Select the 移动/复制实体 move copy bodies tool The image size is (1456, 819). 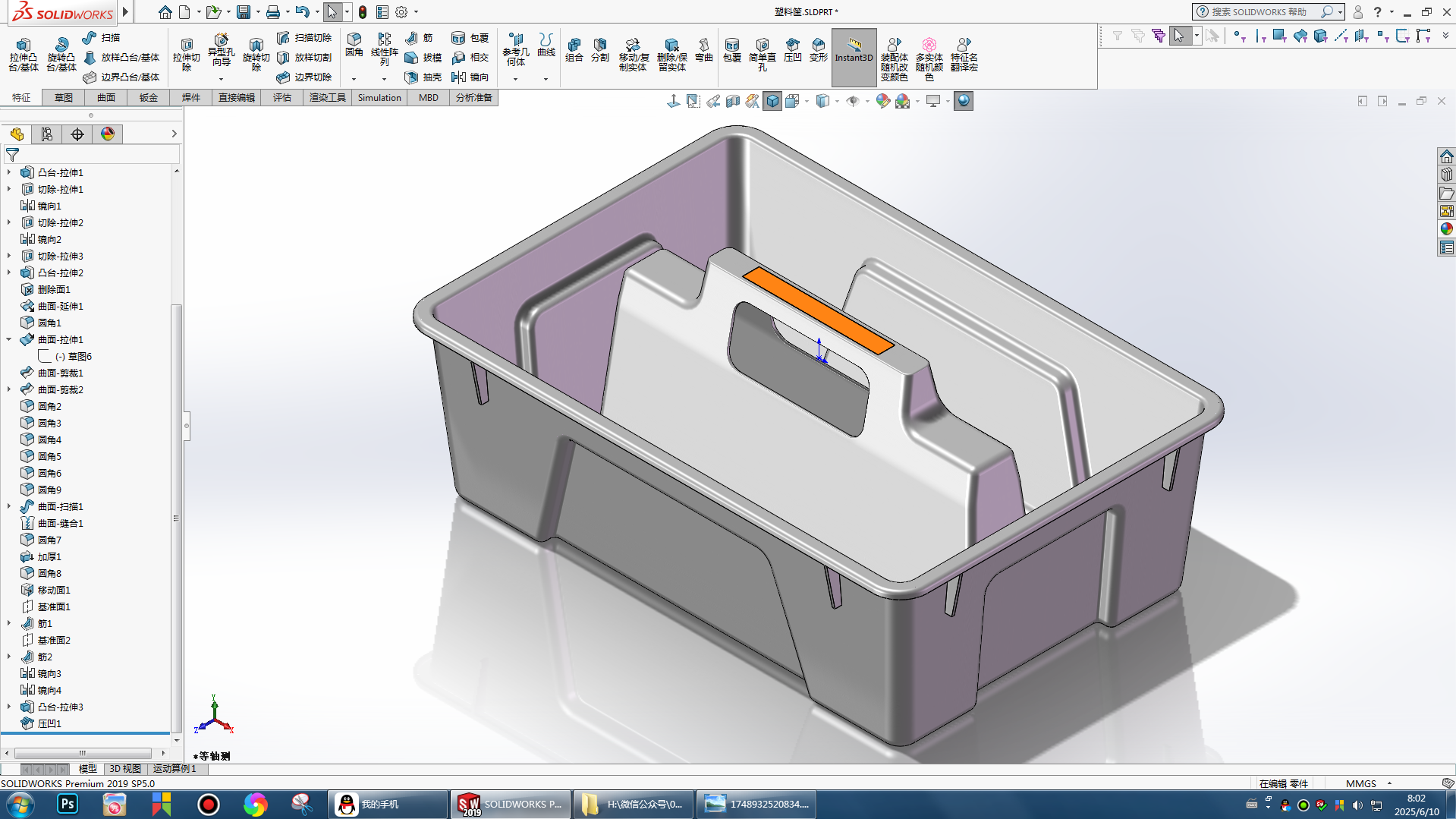click(x=634, y=55)
